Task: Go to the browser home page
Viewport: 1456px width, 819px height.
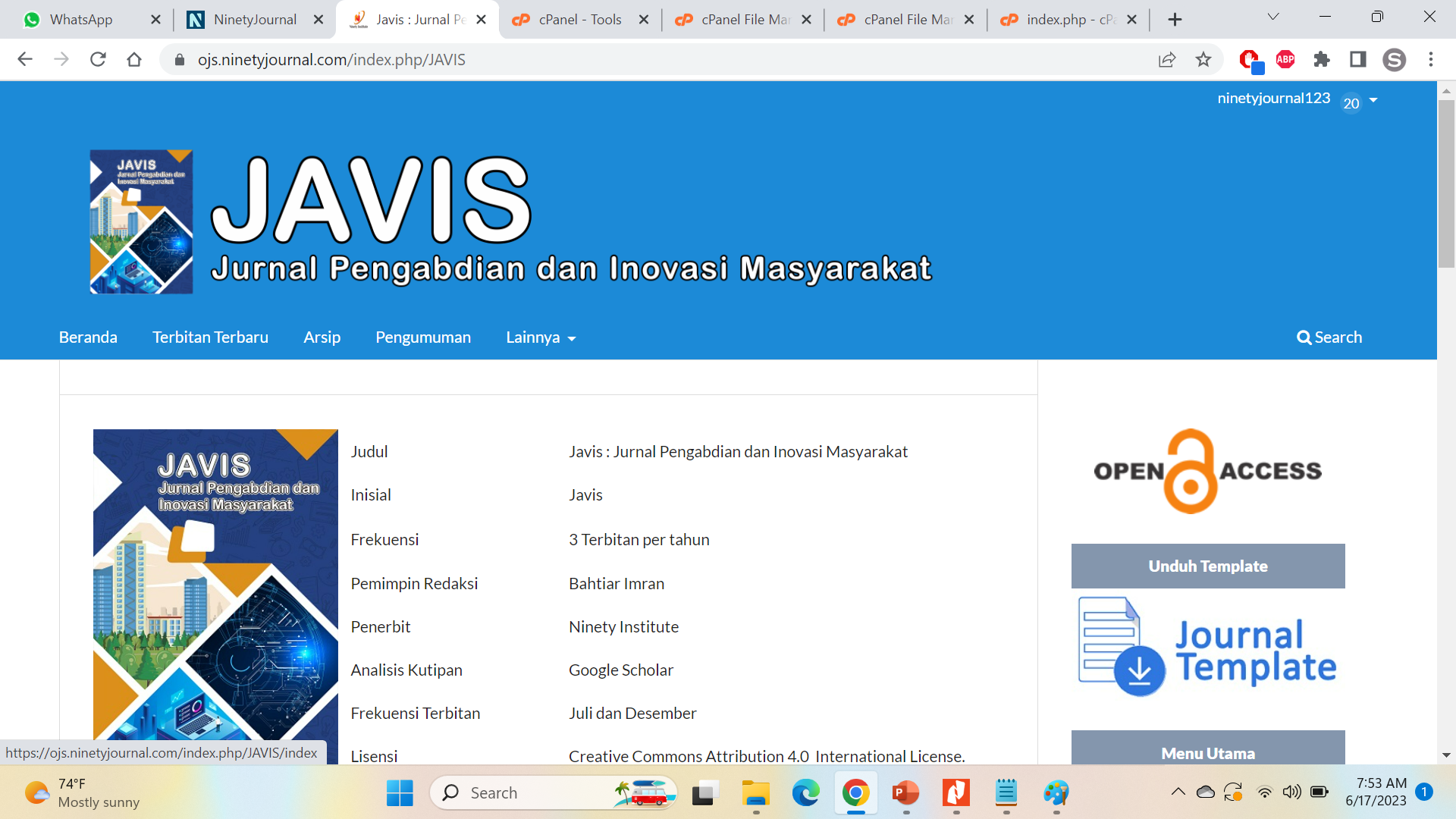Action: (134, 59)
